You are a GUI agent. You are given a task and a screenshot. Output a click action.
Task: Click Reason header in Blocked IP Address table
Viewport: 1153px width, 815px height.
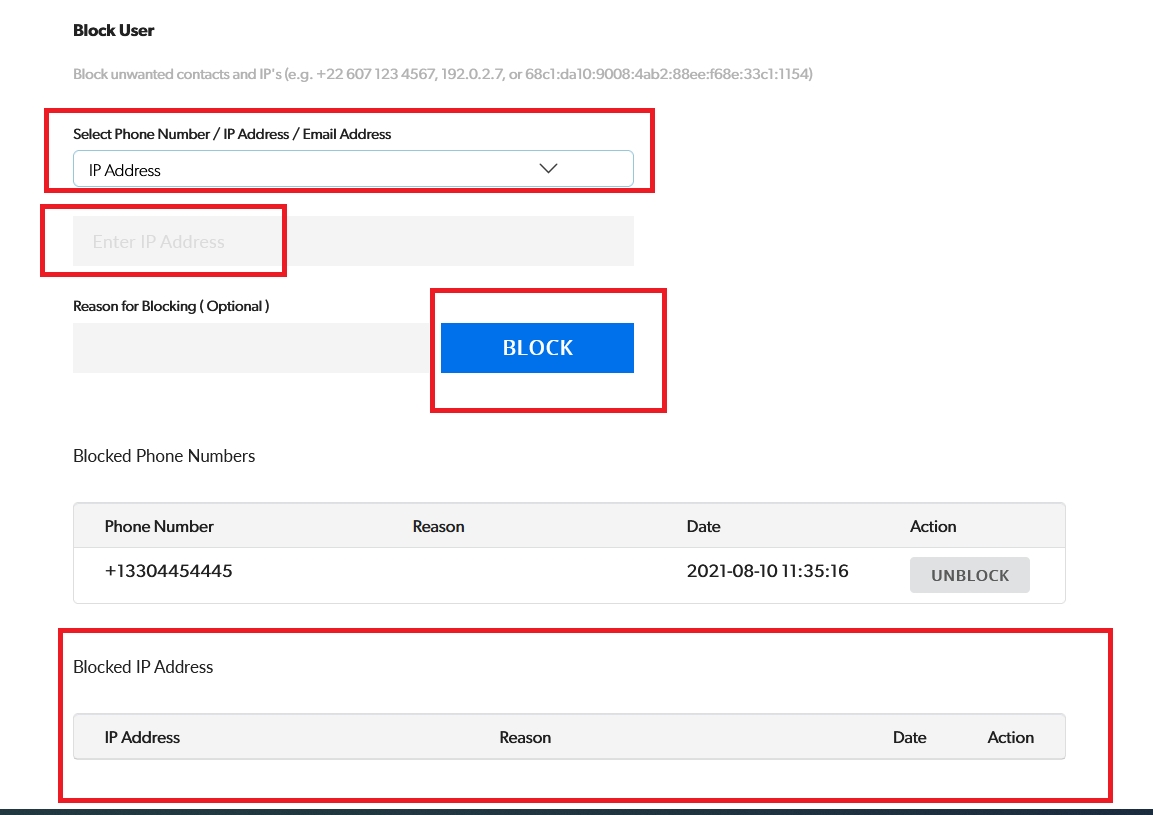(525, 737)
